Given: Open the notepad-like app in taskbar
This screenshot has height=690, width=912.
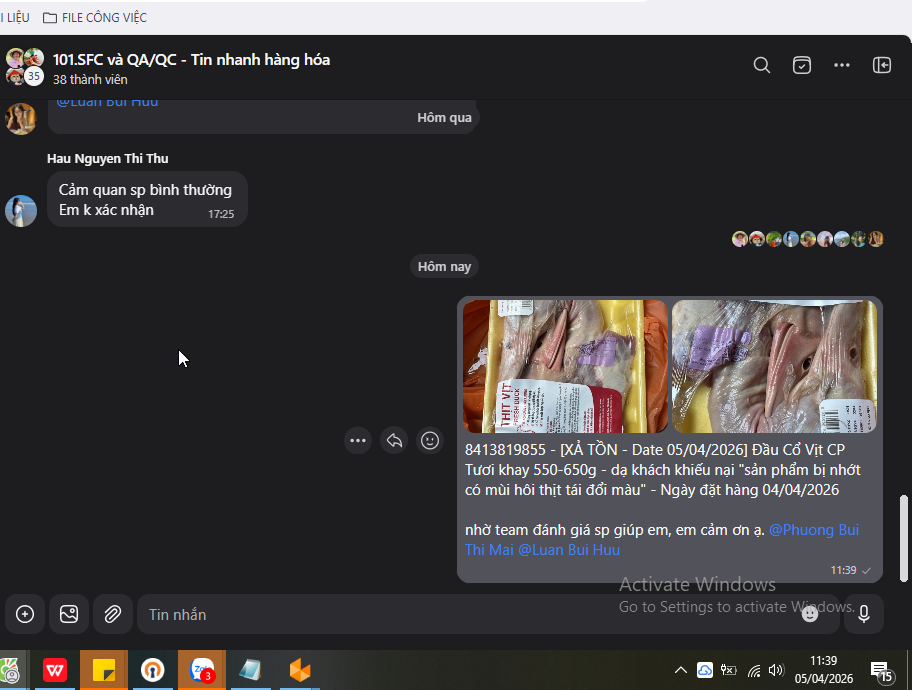Looking at the screenshot, I should pyautogui.click(x=250, y=670).
